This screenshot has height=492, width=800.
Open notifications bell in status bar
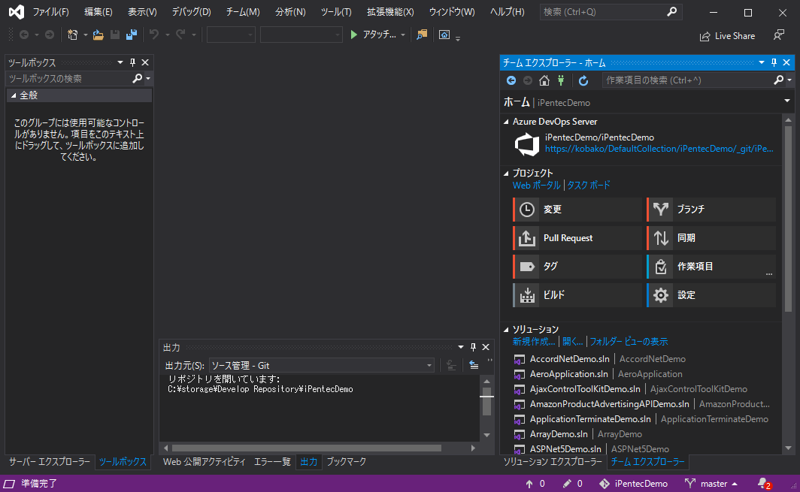(x=764, y=483)
